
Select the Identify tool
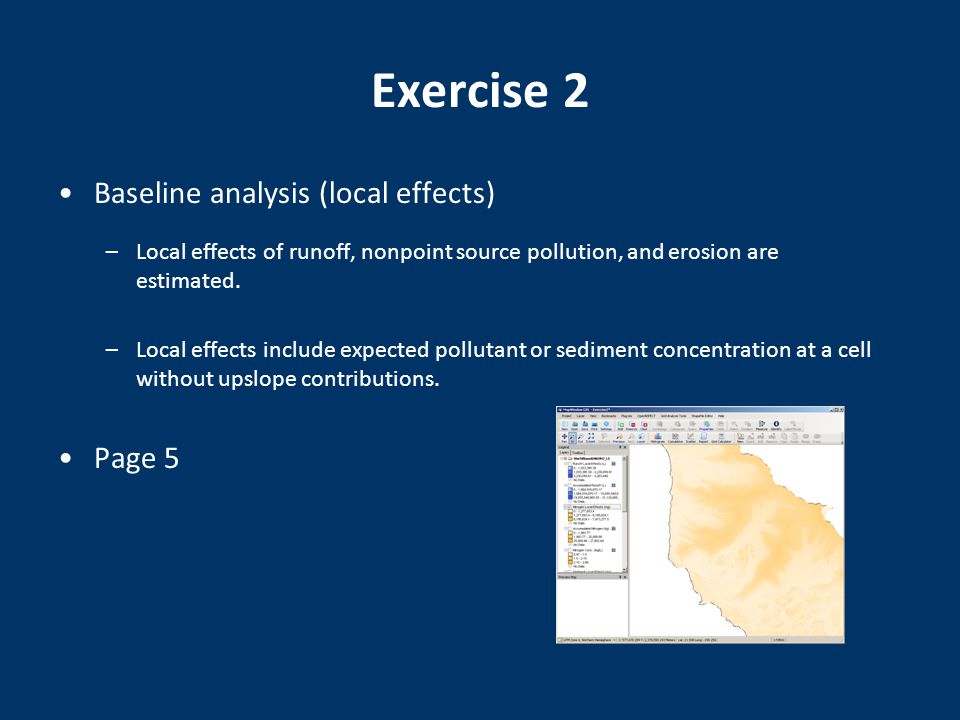pyautogui.click(x=776, y=426)
